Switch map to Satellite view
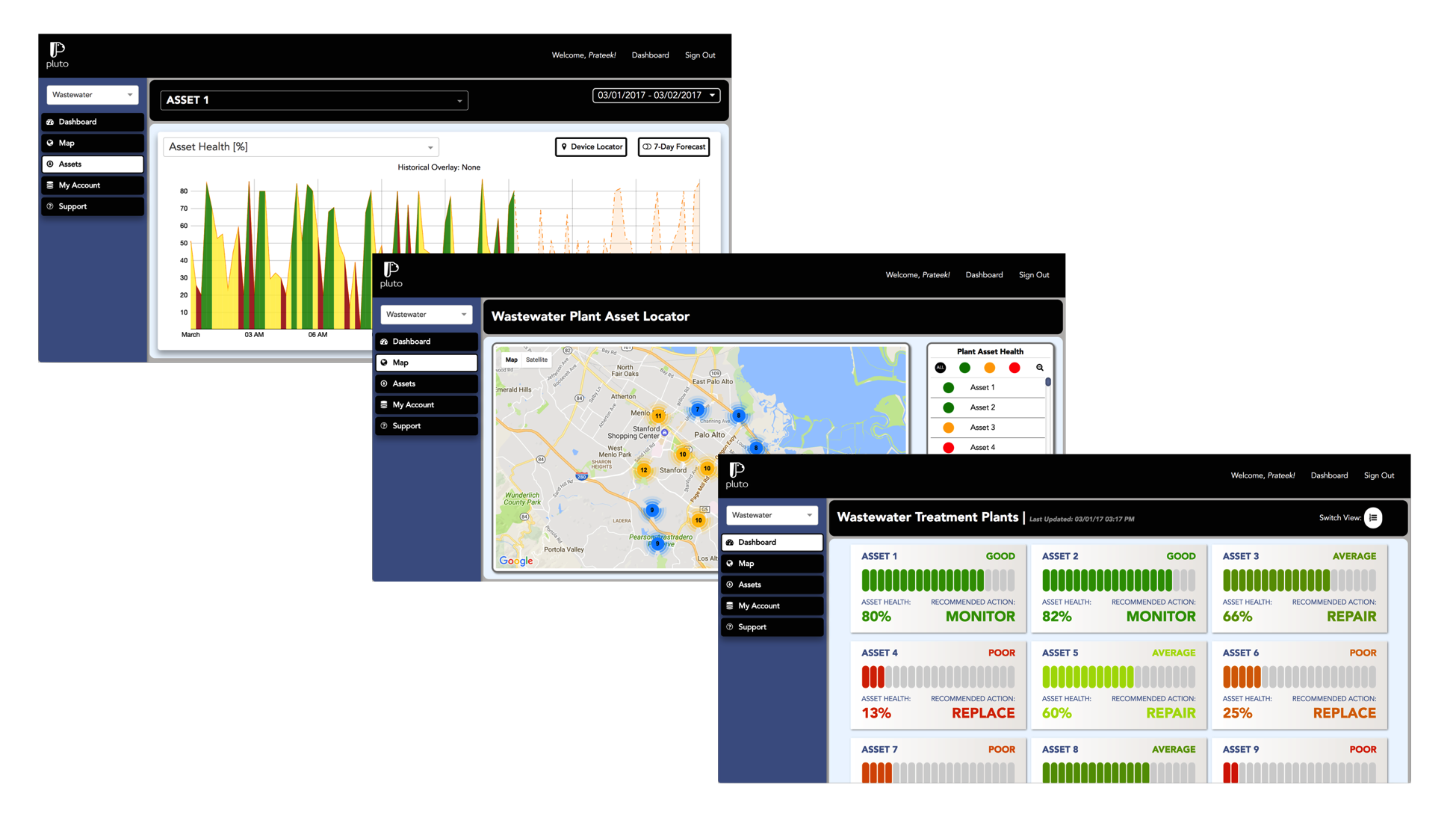 536,360
